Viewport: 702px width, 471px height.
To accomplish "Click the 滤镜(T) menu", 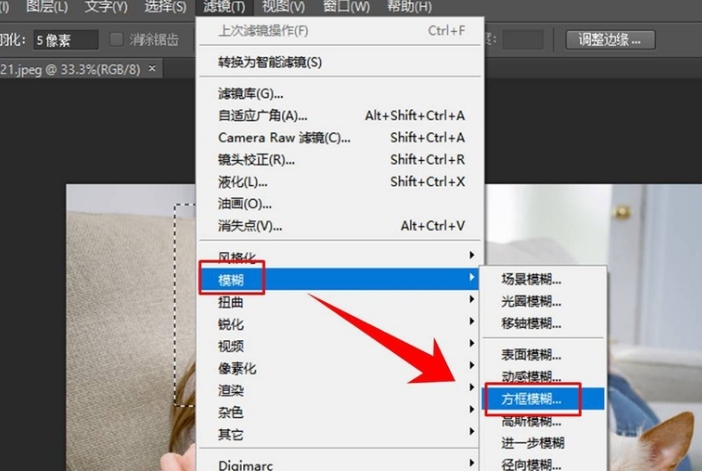I will (224, 6).
